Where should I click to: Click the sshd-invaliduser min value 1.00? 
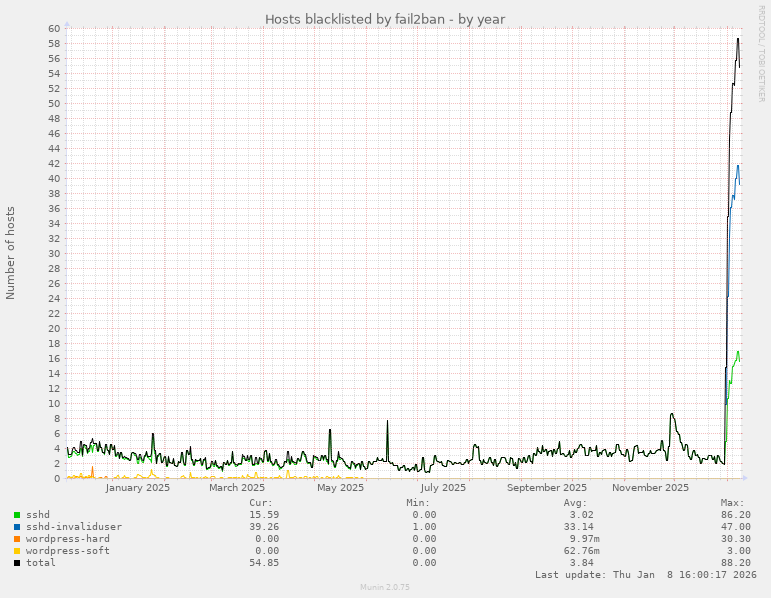[x=424, y=527]
